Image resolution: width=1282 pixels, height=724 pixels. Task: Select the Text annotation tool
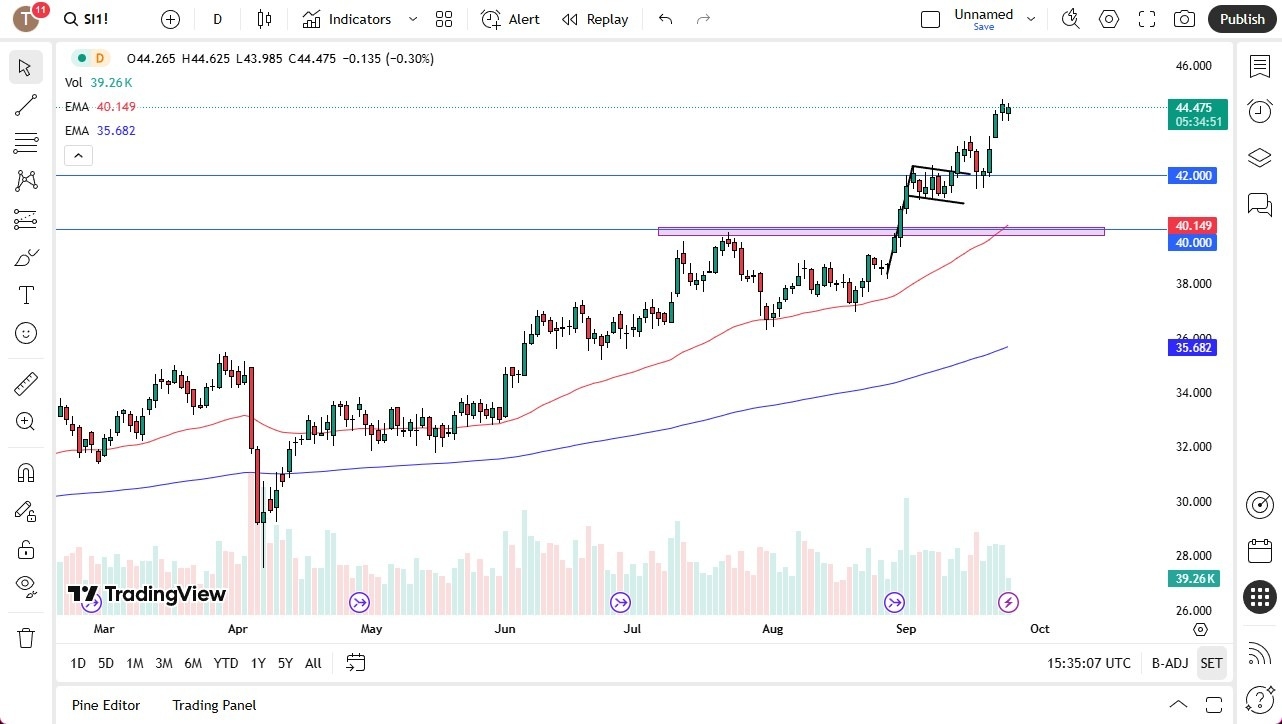25,294
